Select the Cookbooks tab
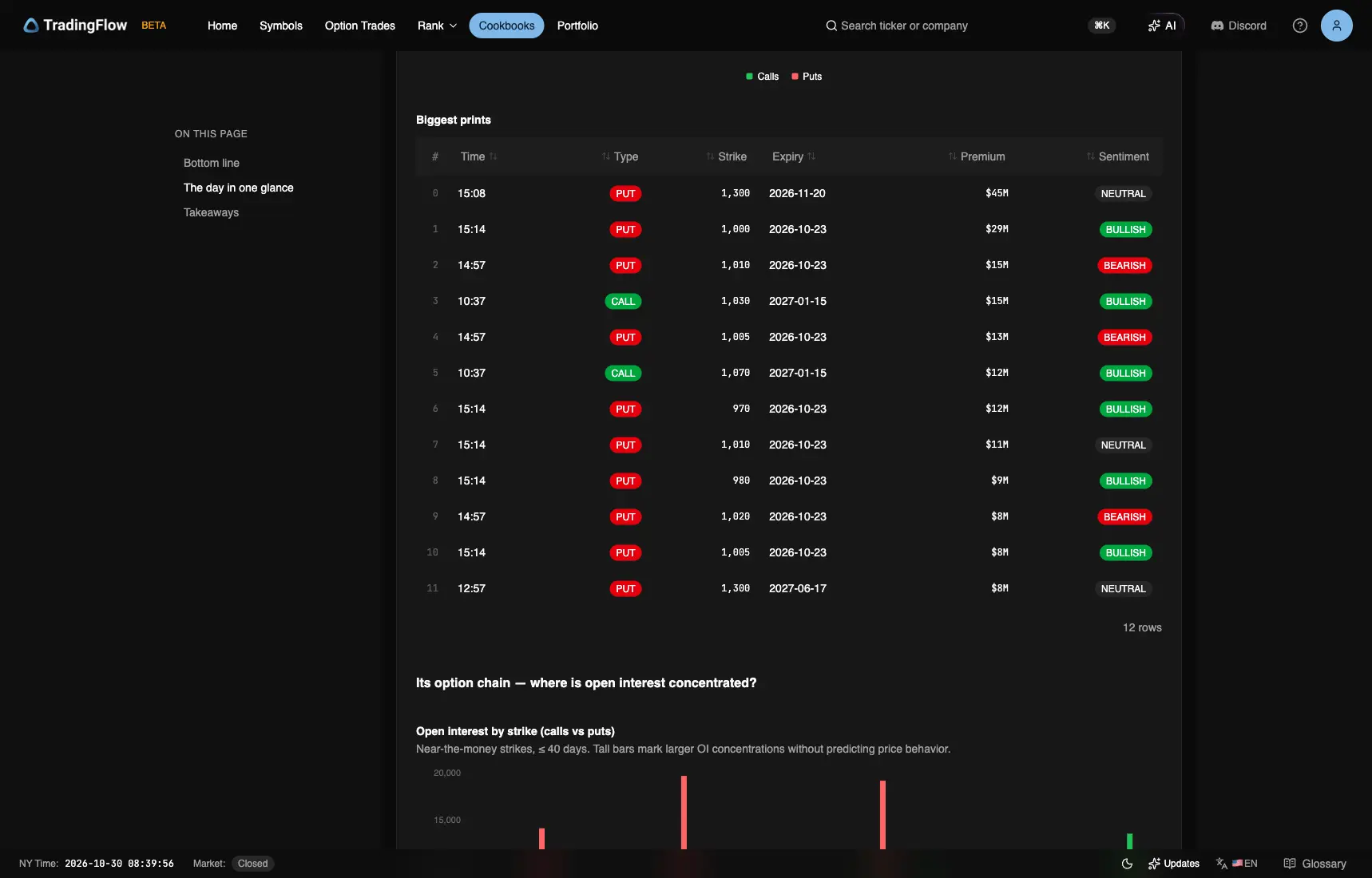 [x=506, y=26]
